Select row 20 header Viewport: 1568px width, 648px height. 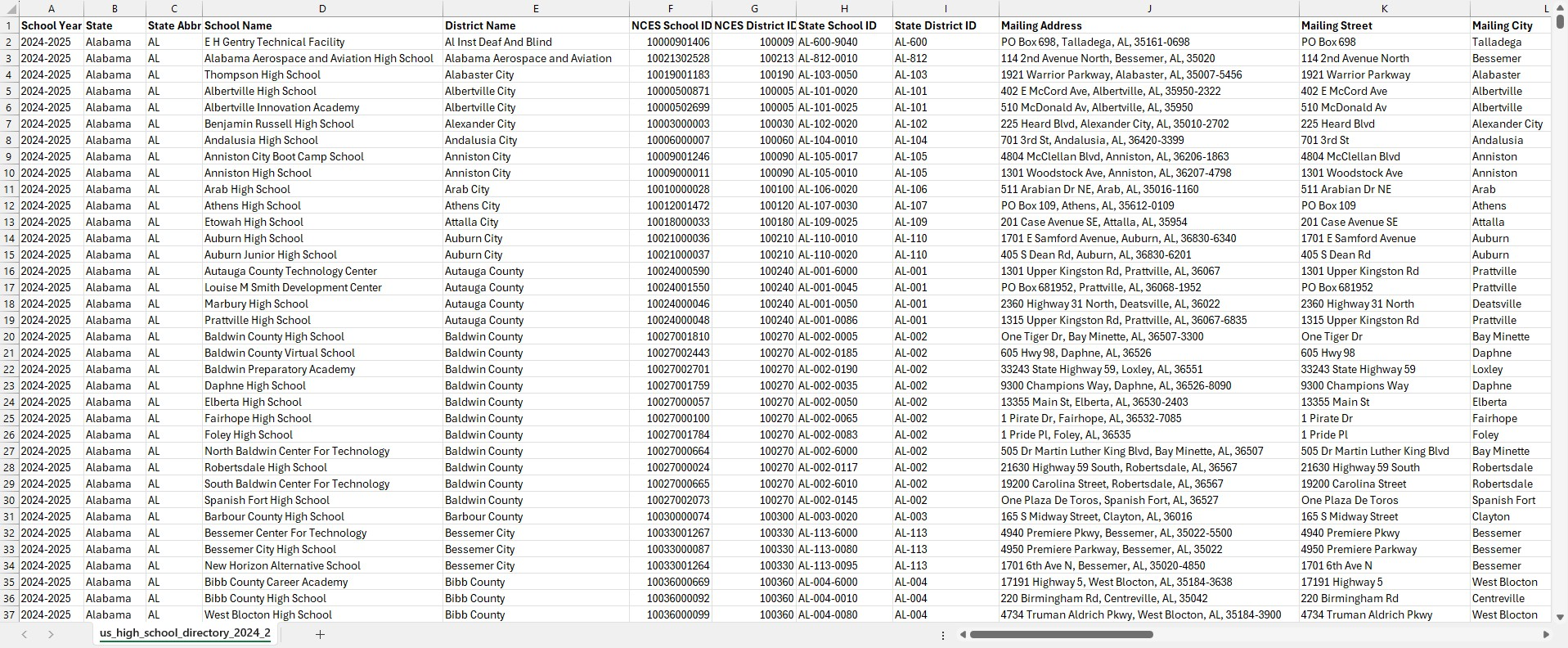[10, 336]
